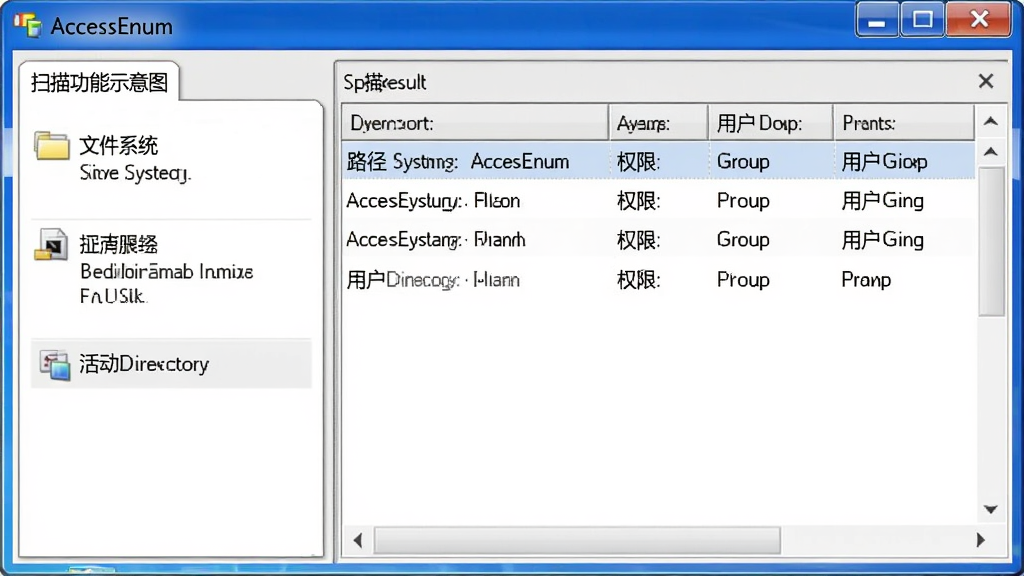The width and height of the screenshot is (1024, 576).
Task: Switch to the 扫描功能示意图 tab
Action: coord(99,82)
